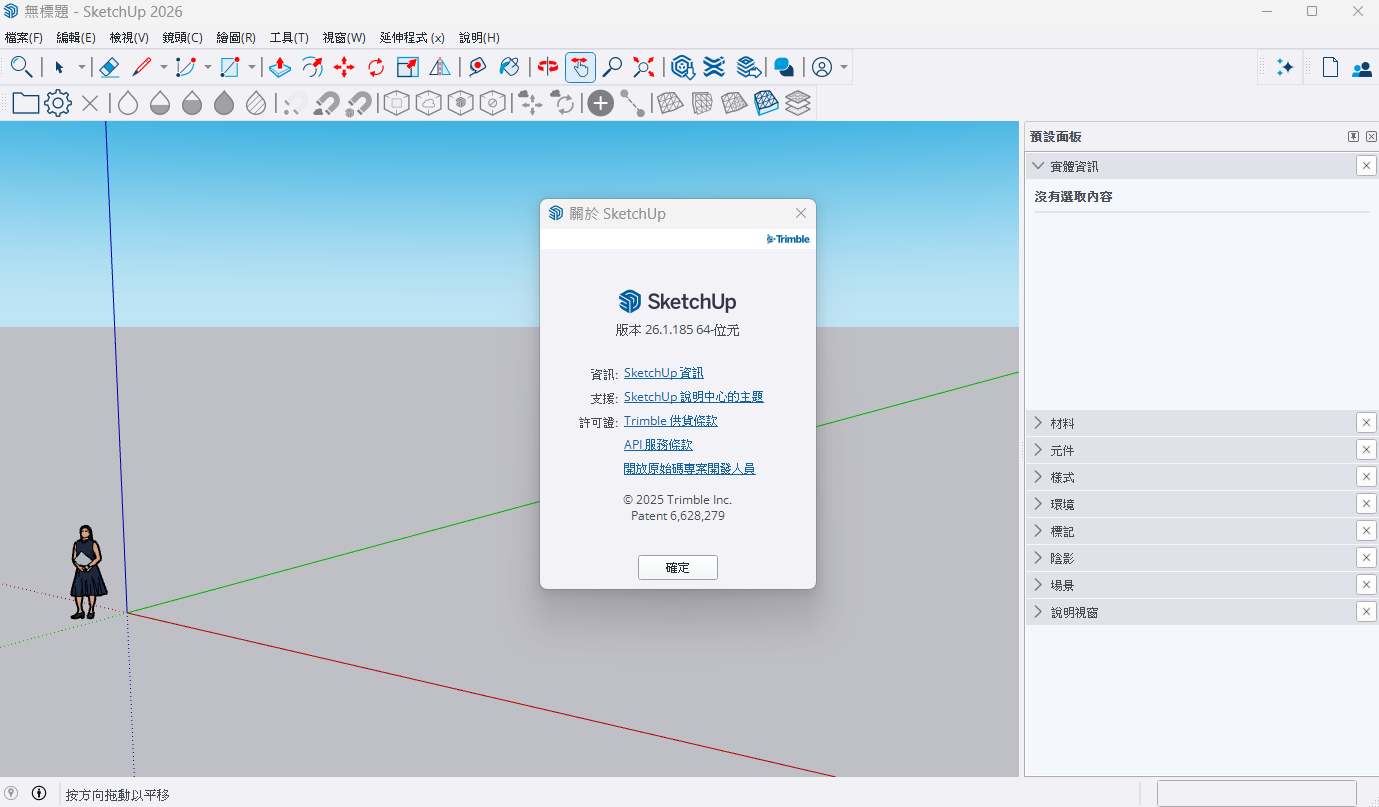This screenshot has width=1379, height=807.
Task: Expand the 環境 panel section
Action: 1038,504
